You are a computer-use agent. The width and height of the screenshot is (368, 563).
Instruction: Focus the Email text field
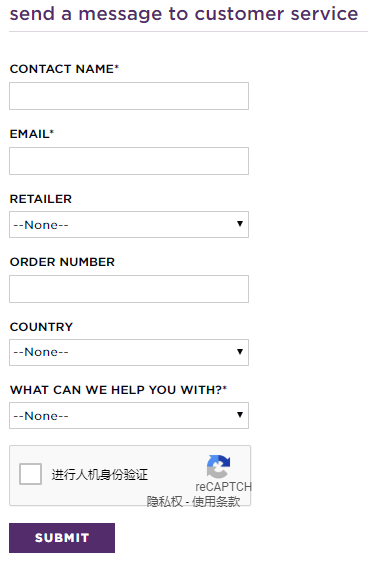click(x=129, y=161)
